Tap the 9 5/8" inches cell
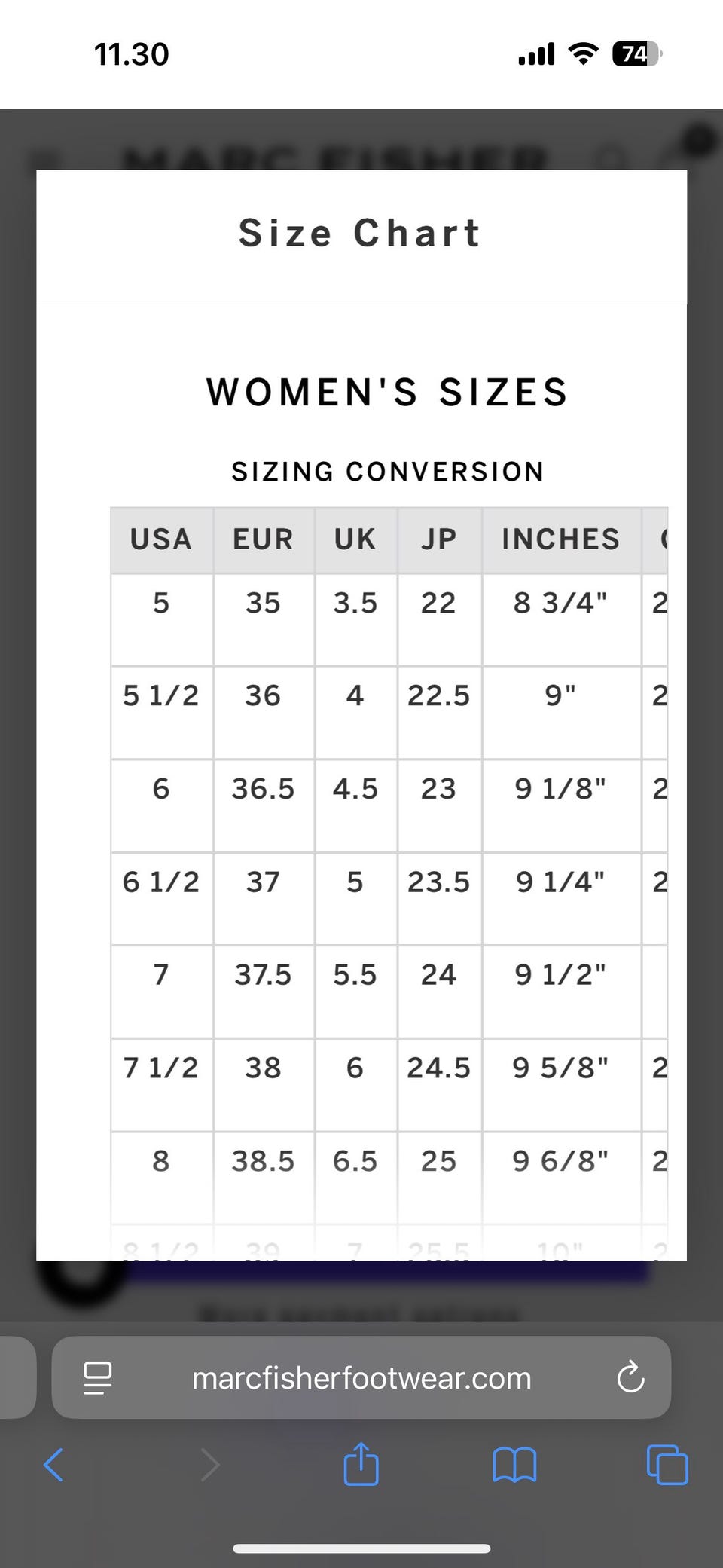Image resolution: width=723 pixels, height=1568 pixels. pyautogui.click(x=560, y=1068)
